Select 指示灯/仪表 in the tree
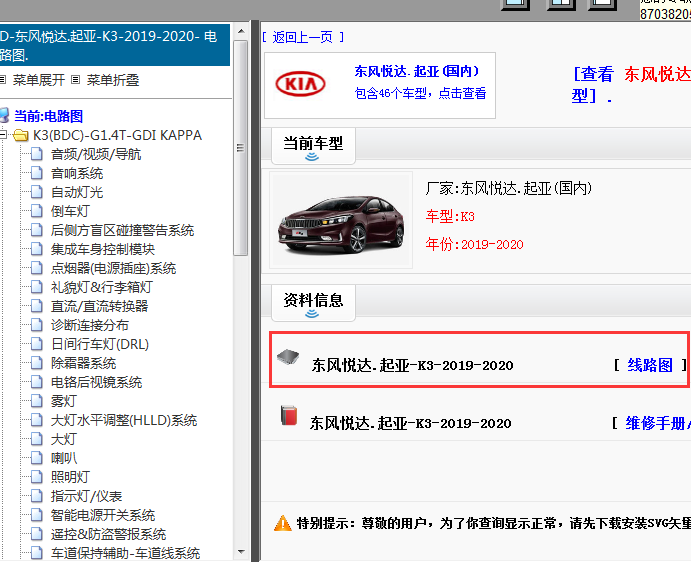This screenshot has width=691, height=562. (86, 496)
